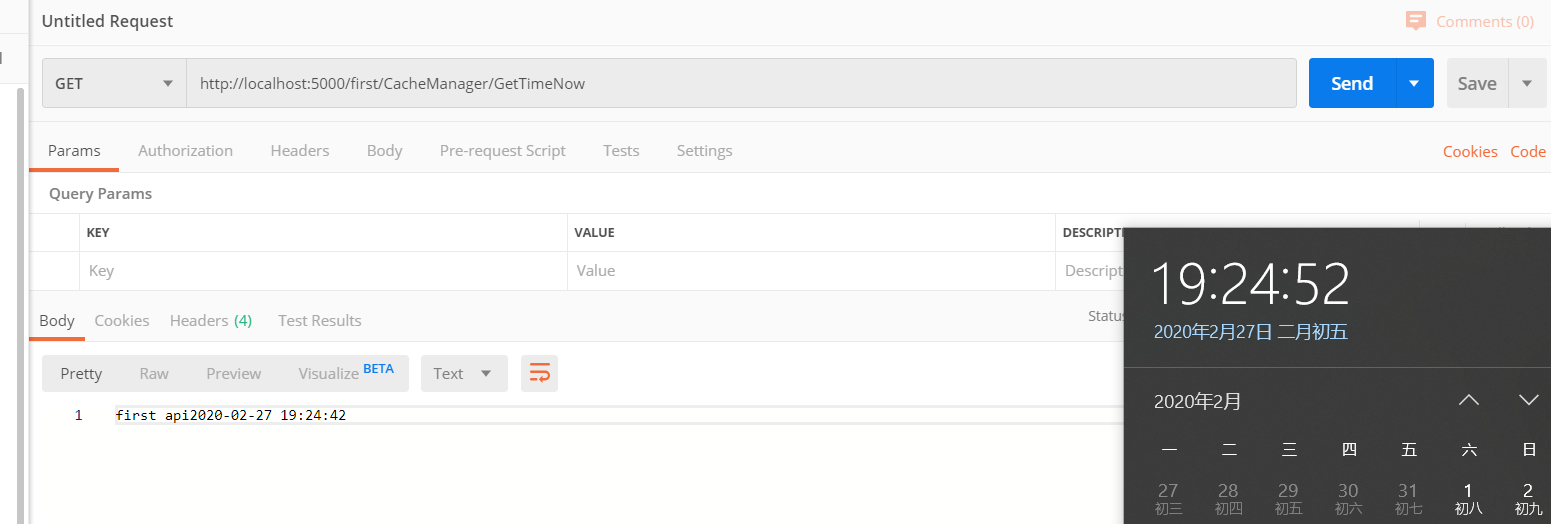Image resolution: width=1551 pixels, height=524 pixels.
Task: Select calendar day 1 (初八)
Action: [1468, 498]
